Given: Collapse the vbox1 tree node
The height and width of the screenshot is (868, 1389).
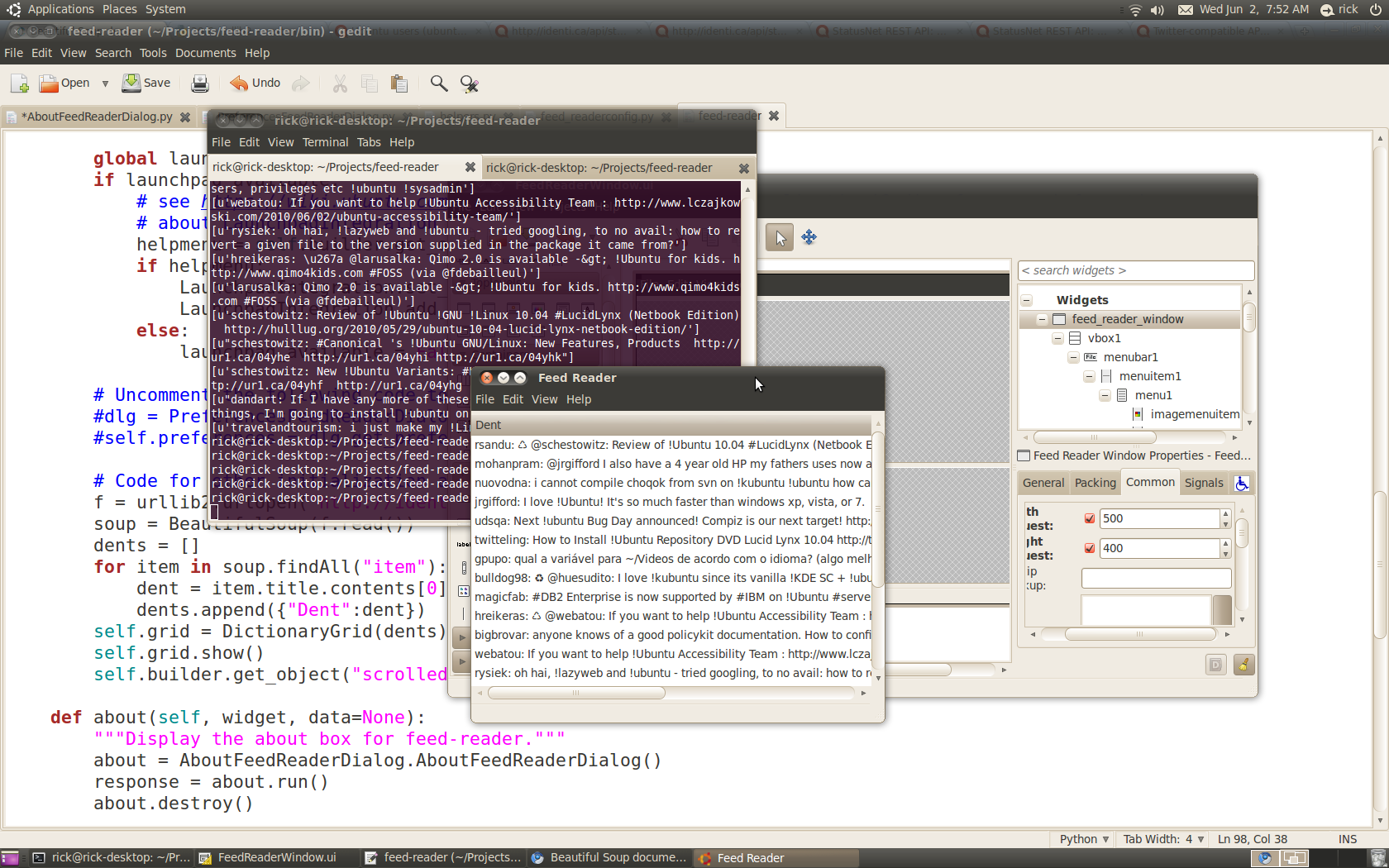Looking at the screenshot, I should tap(1057, 339).
